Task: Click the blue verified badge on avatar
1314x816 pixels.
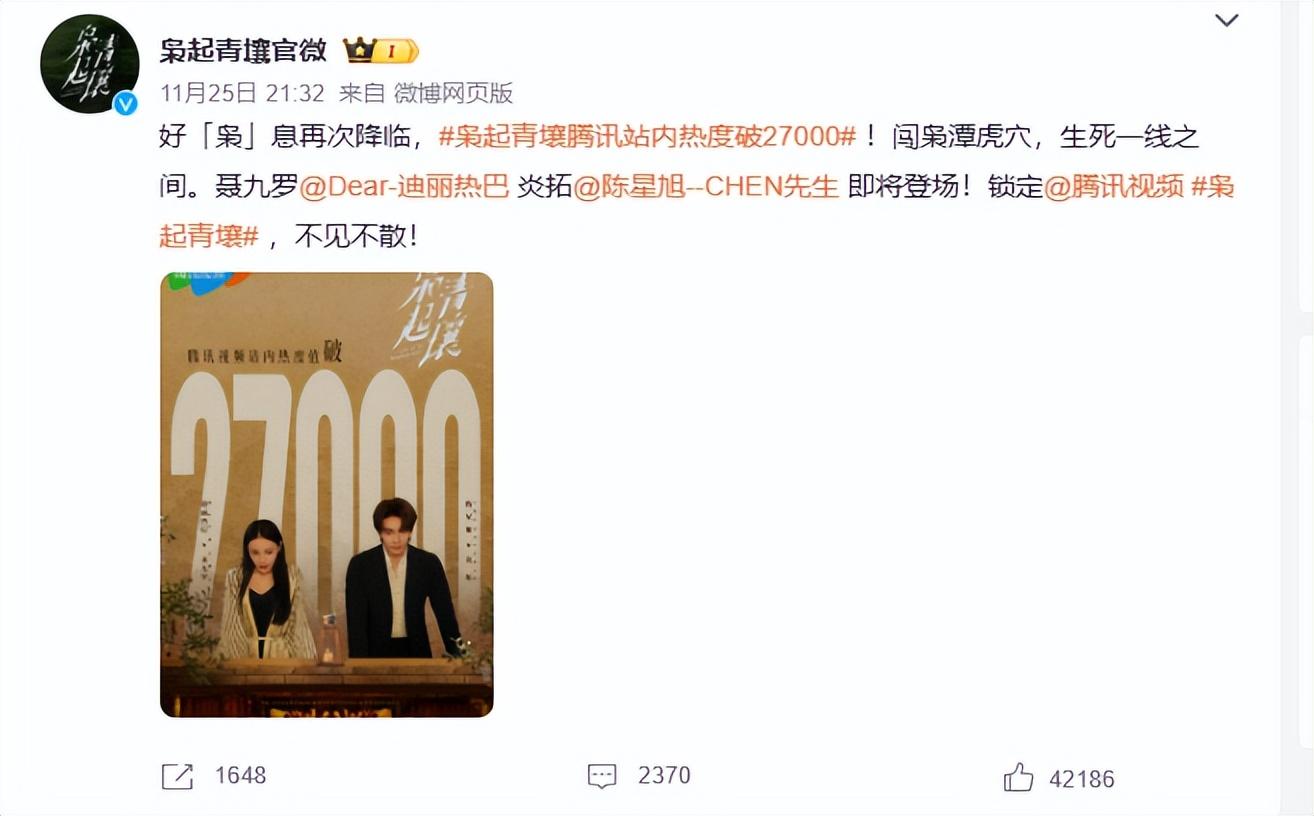Action: [125, 103]
